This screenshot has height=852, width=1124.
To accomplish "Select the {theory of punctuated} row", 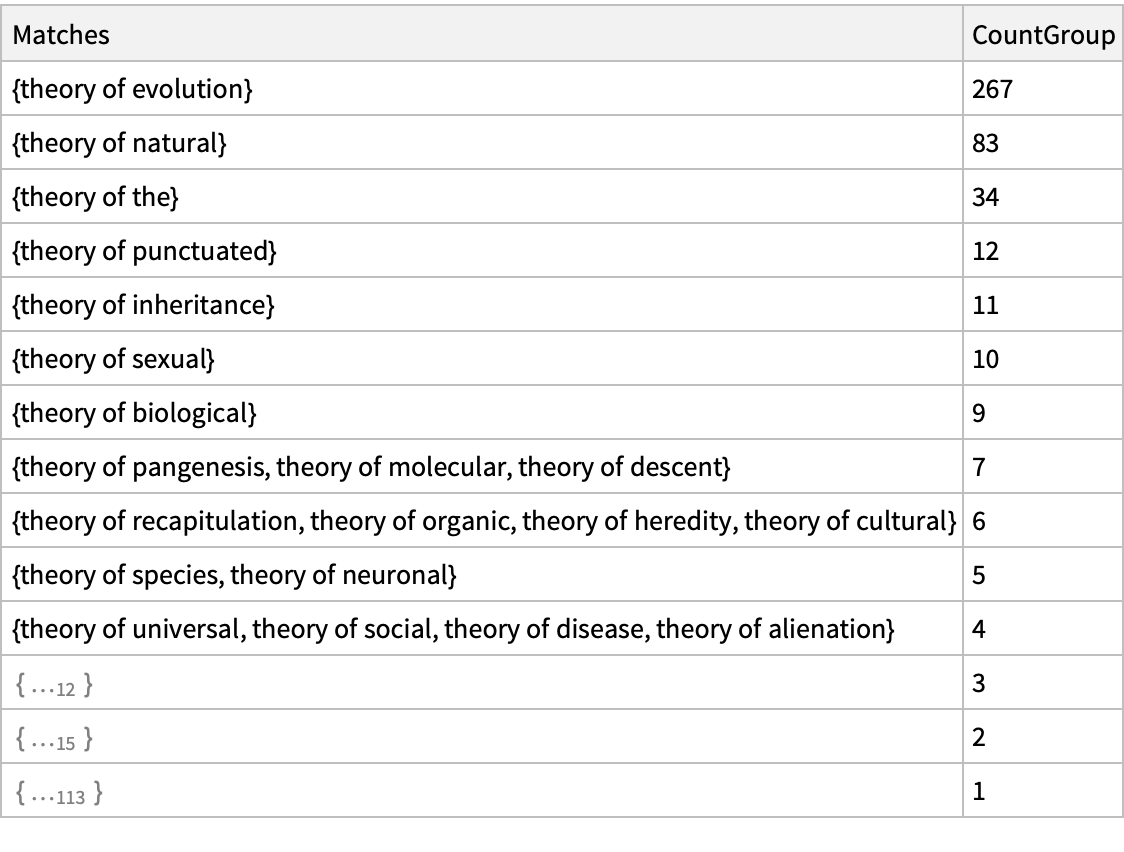I will (x=144, y=252).
